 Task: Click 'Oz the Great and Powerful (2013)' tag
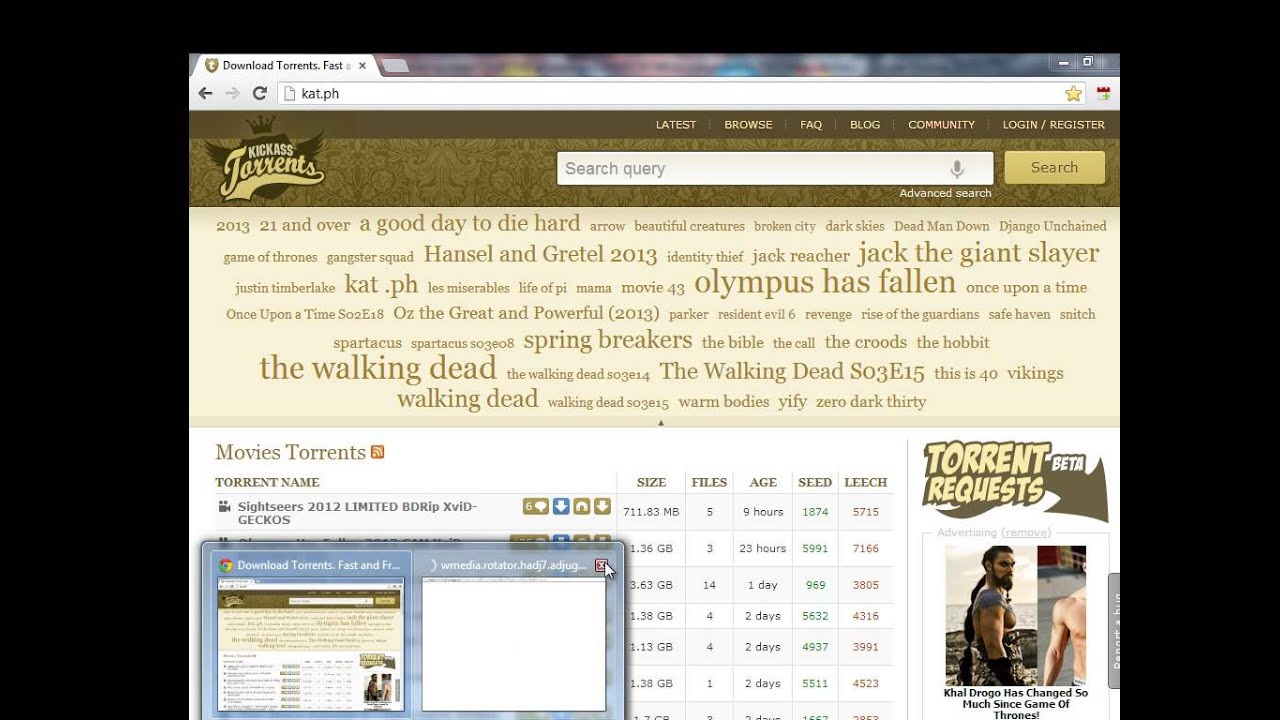526,313
